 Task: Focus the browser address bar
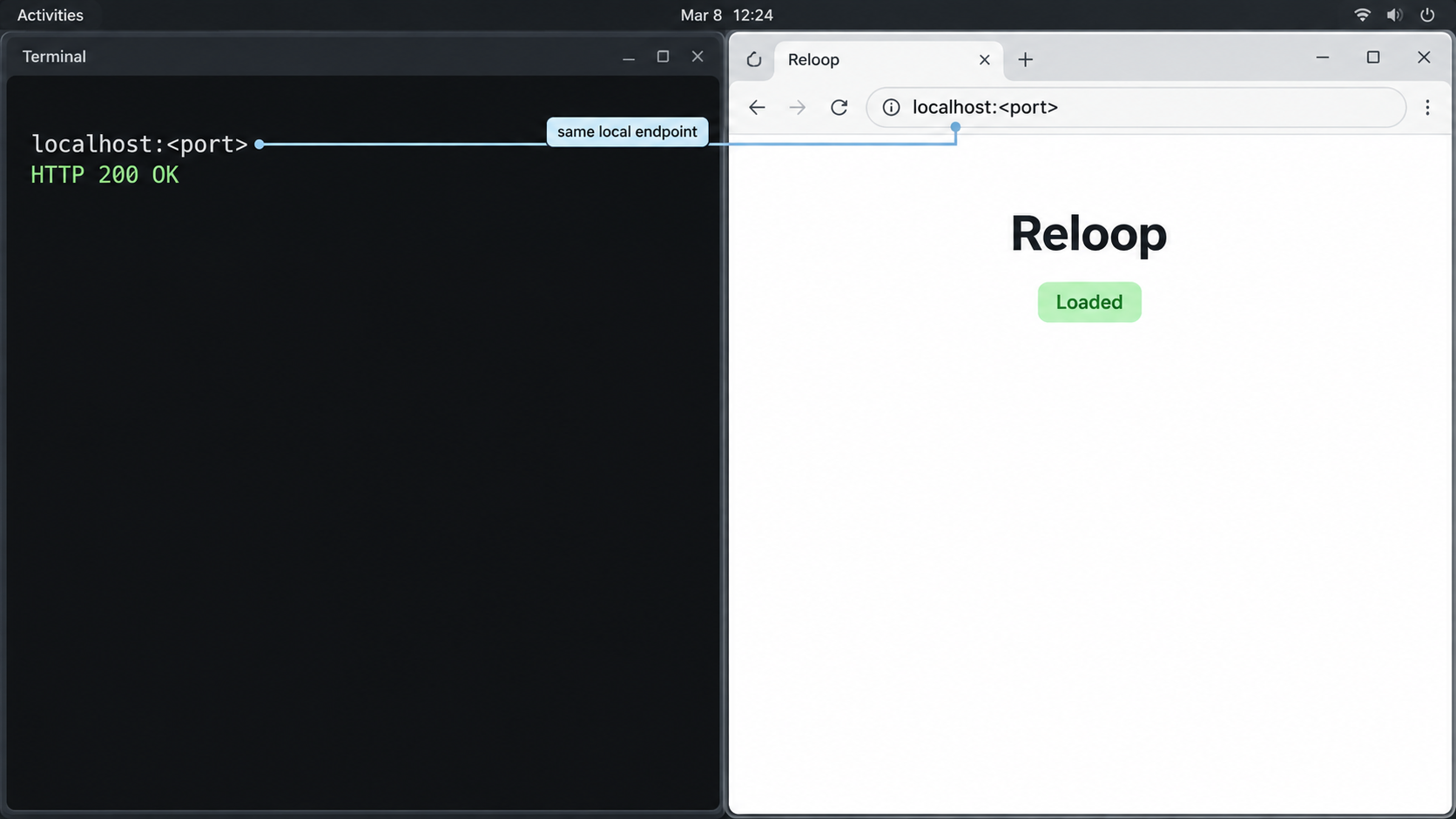point(1136,107)
